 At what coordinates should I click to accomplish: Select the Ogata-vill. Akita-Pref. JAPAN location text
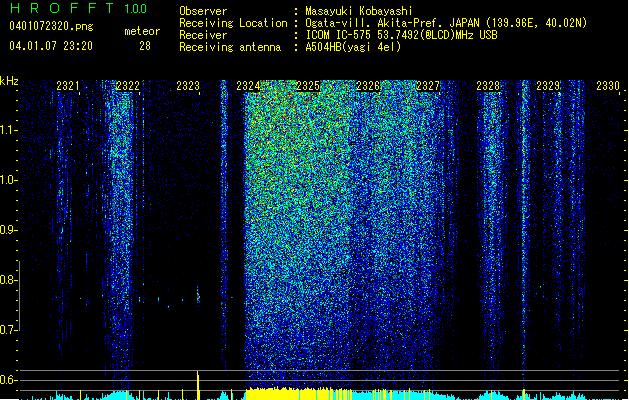click(446, 23)
